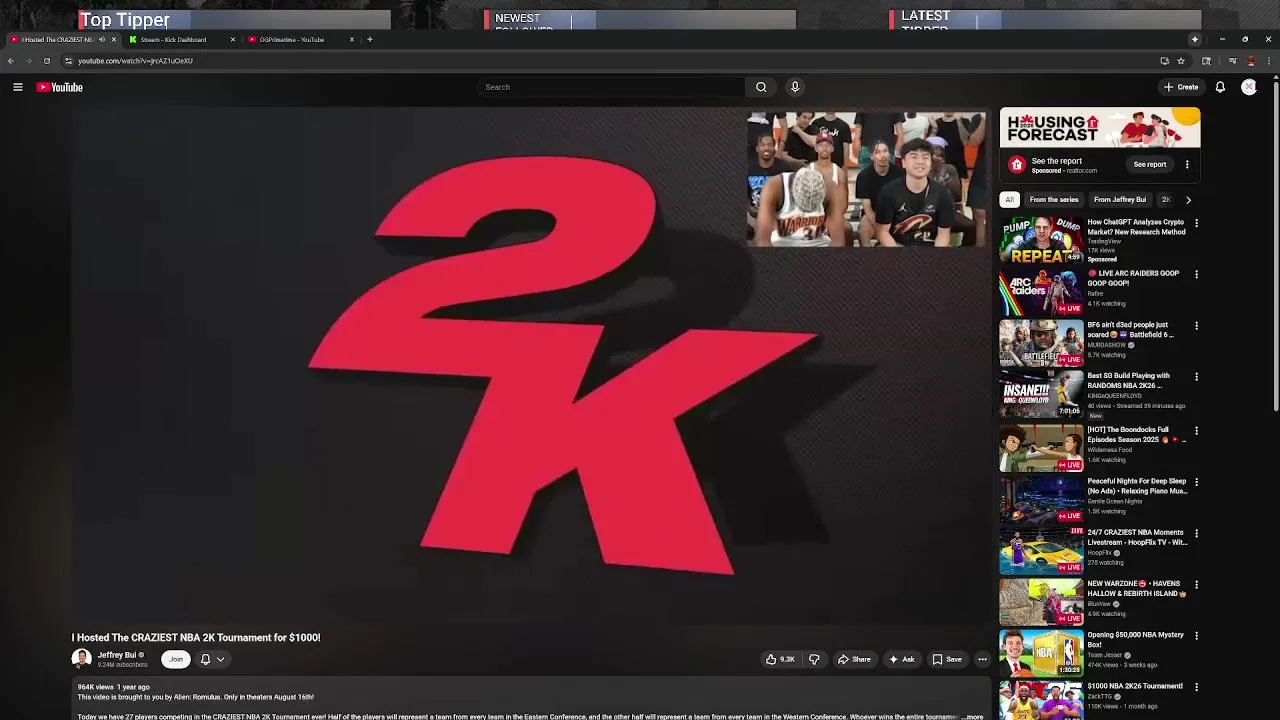Image resolution: width=1280 pixels, height=720 pixels.
Task: Open browser three-dot menu
Action: (1269, 61)
